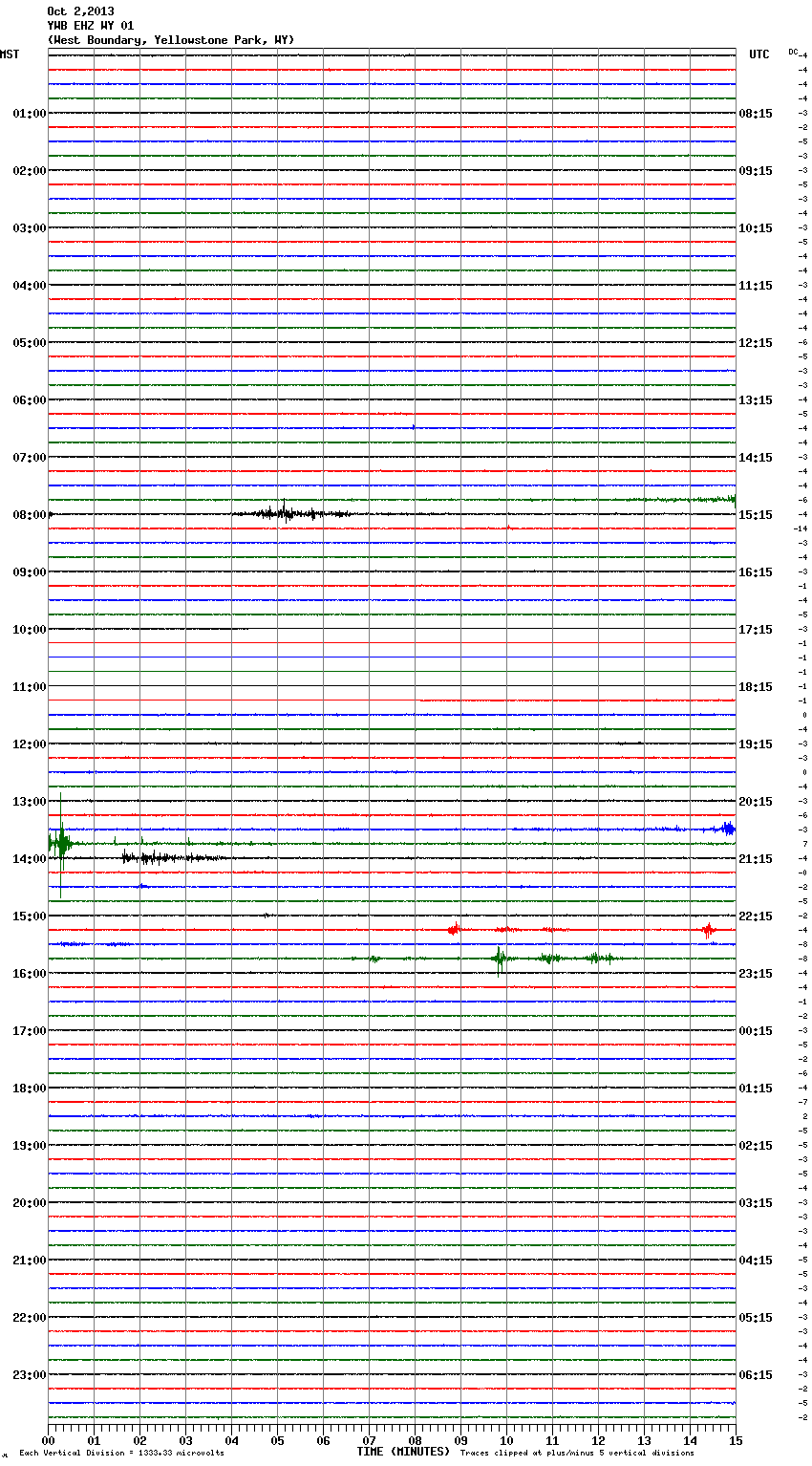Click the 08:15 UTC time label
This screenshot has width=812, height=1466.
756,114
